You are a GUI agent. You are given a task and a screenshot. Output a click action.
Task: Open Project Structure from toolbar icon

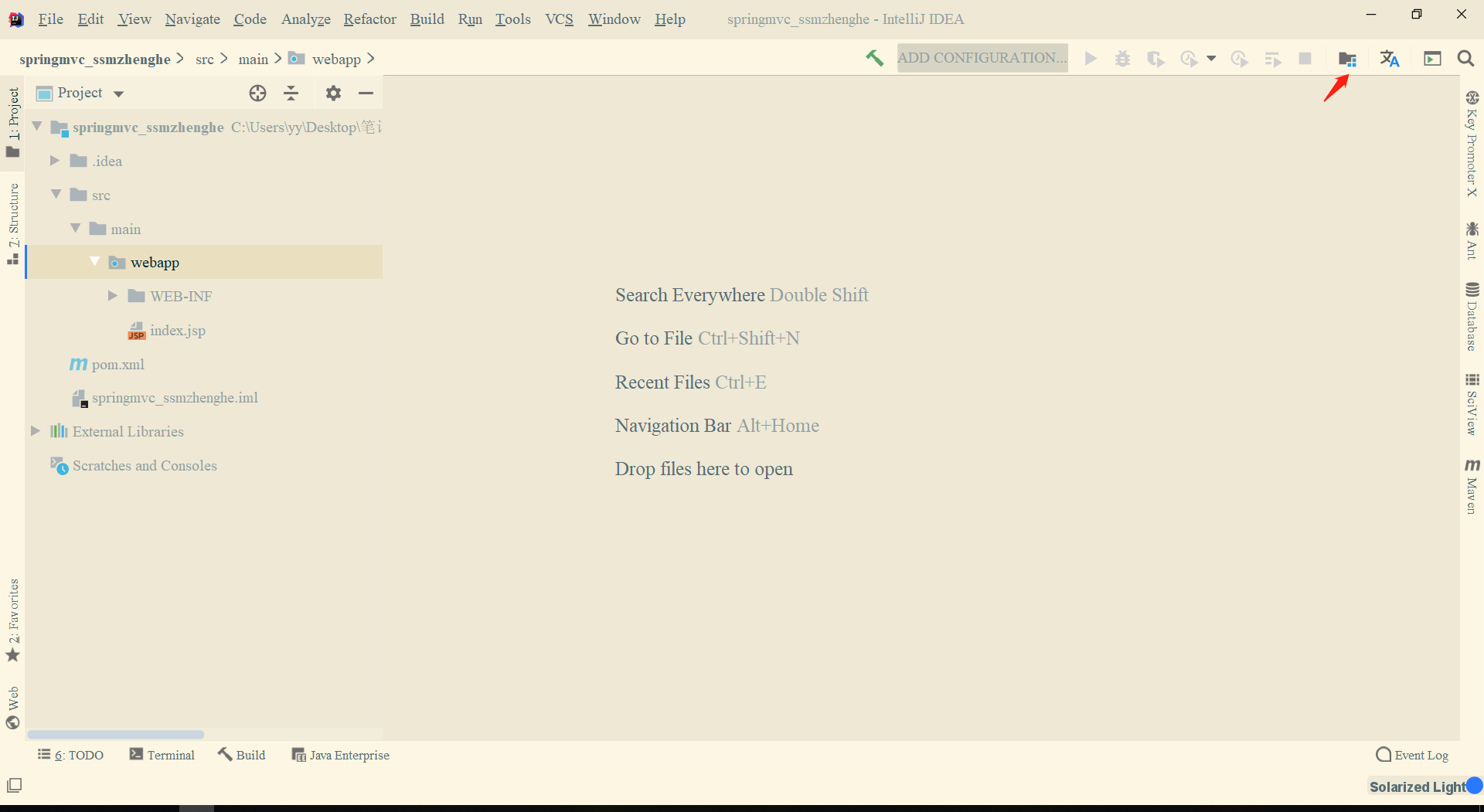coord(1347,59)
